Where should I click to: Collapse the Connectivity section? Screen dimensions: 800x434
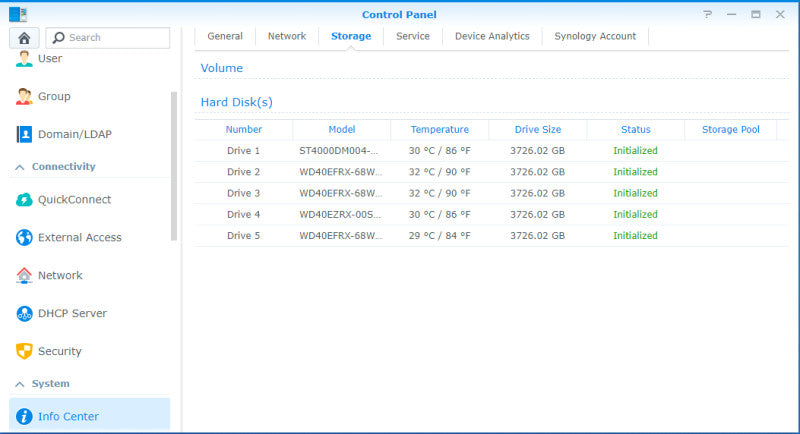[20, 167]
